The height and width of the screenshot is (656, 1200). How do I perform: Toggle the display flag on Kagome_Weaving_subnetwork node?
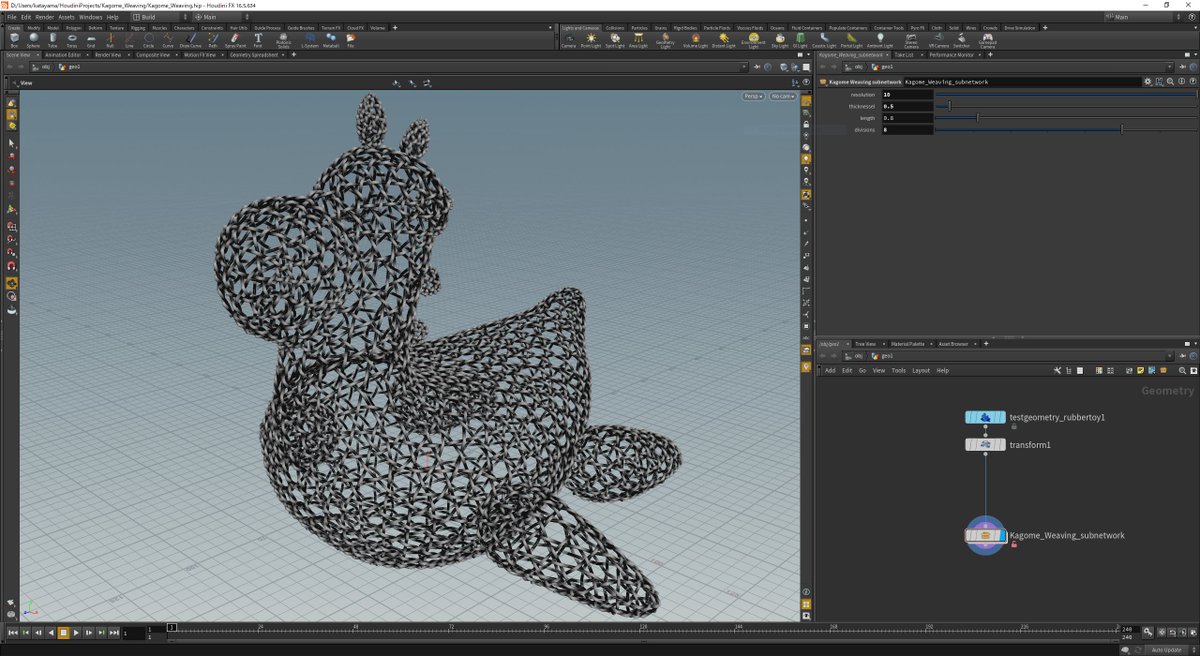pos(1002,536)
